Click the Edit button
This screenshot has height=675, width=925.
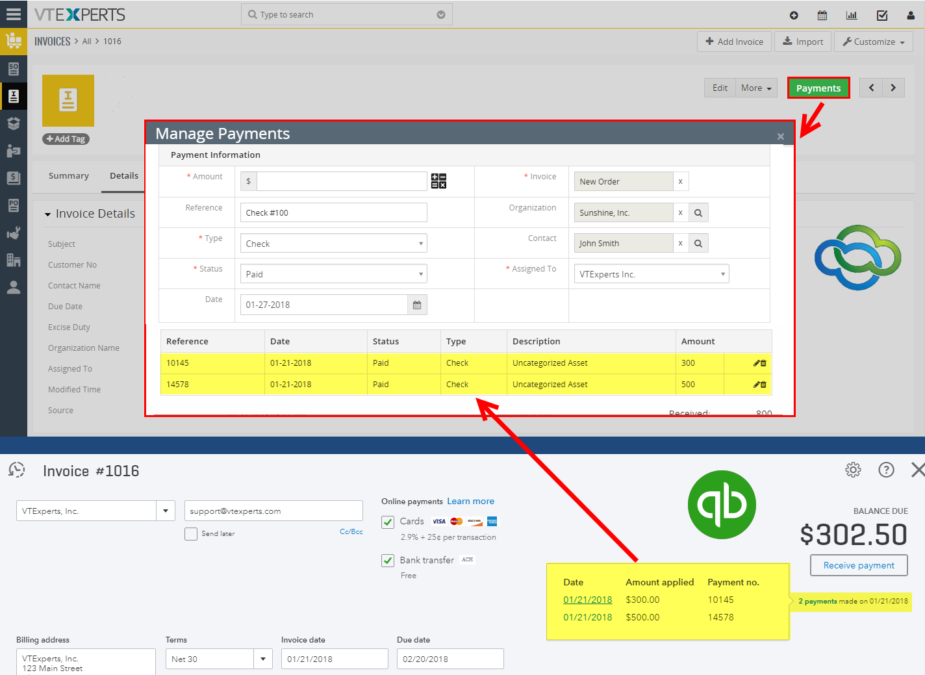coord(720,88)
